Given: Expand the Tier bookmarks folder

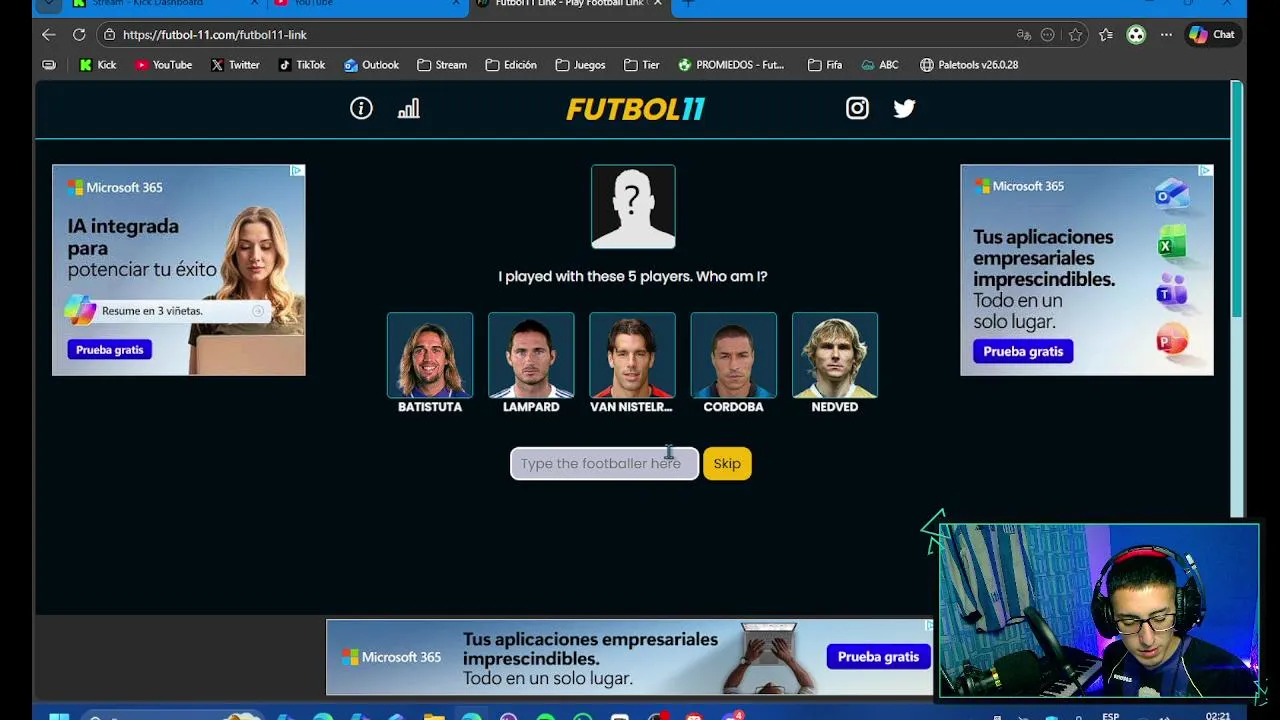Looking at the screenshot, I should (641, 65).
